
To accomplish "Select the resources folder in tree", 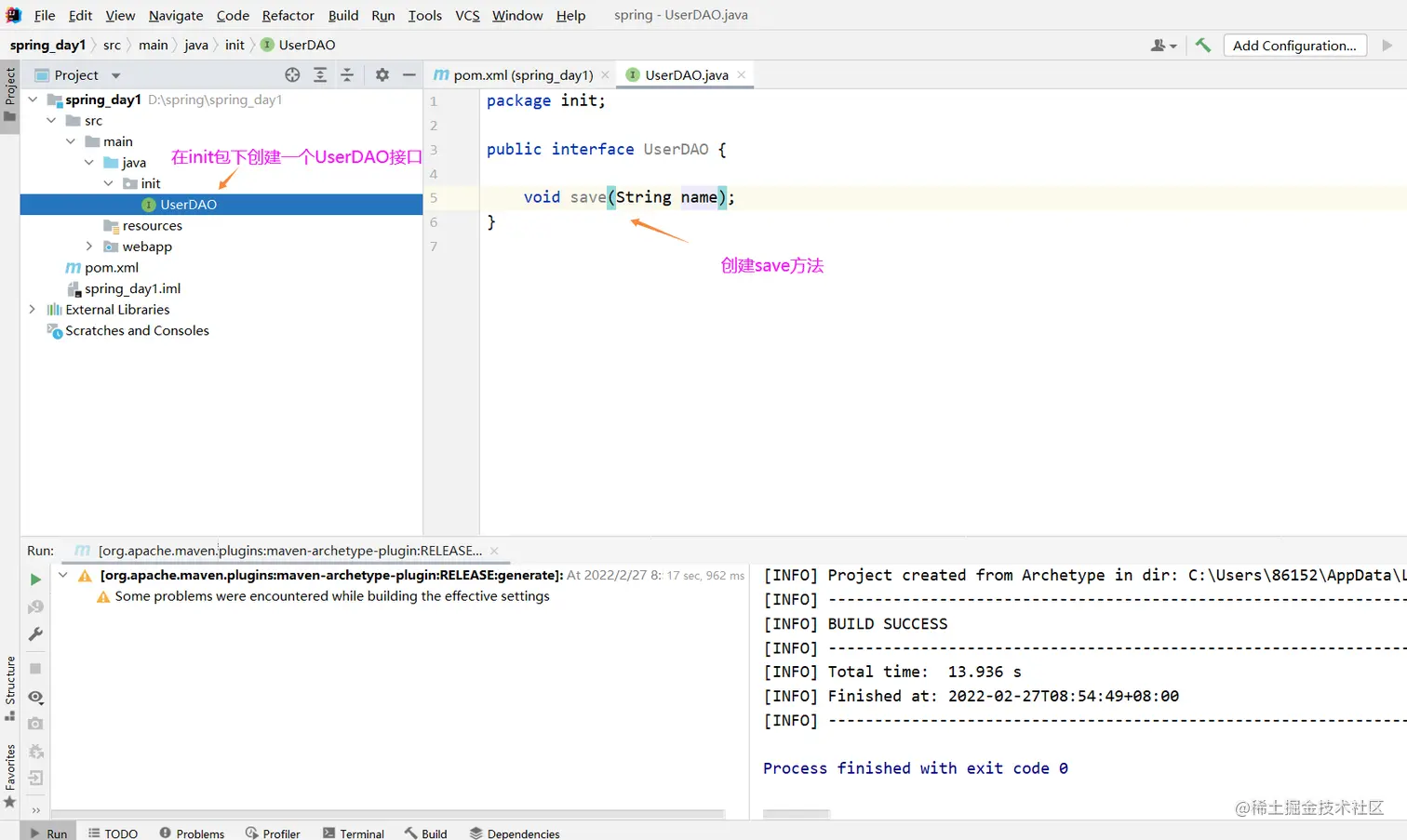I will [x=153, y=226].
